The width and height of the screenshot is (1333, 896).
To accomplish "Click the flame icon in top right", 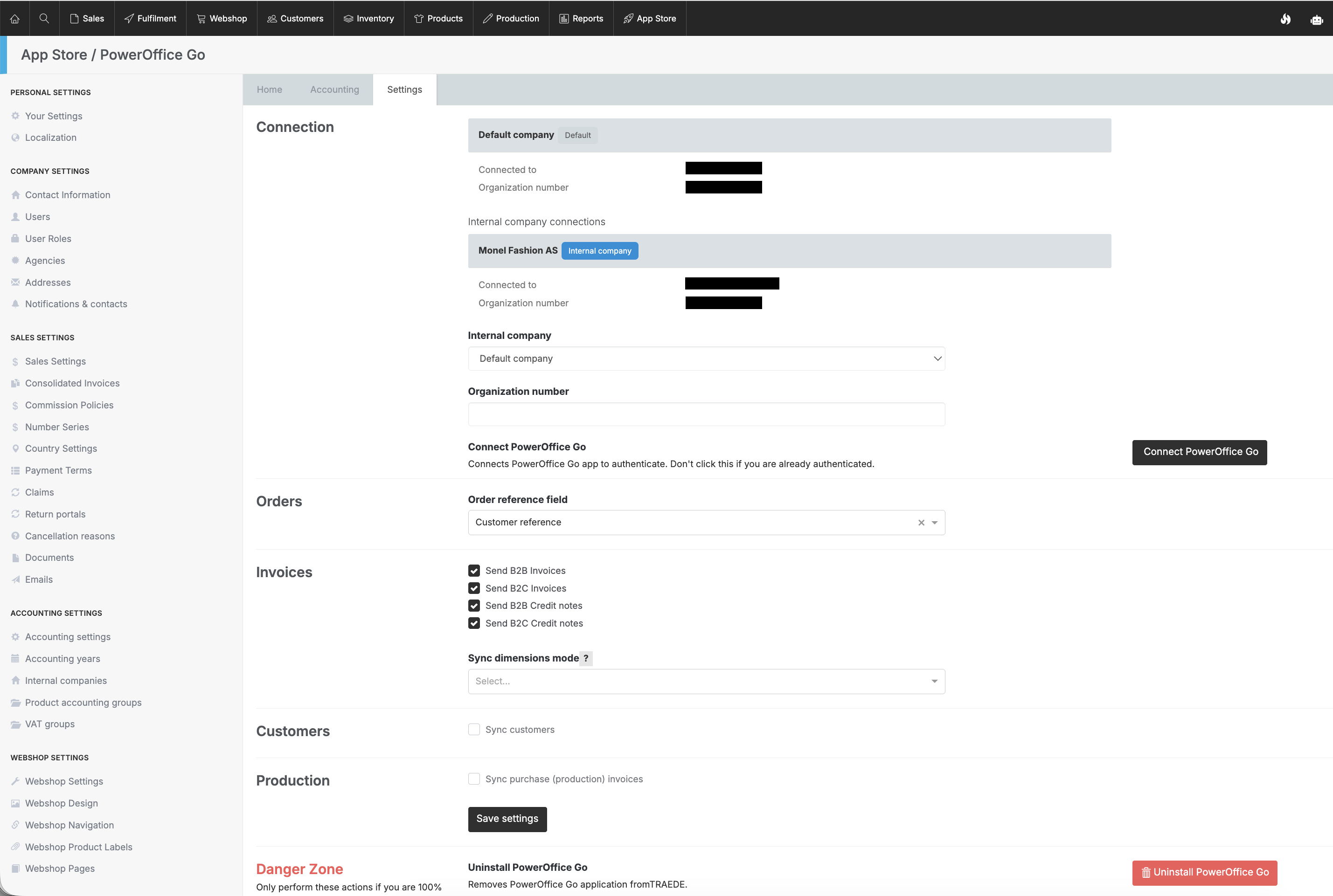I will tap(1285, 19).
